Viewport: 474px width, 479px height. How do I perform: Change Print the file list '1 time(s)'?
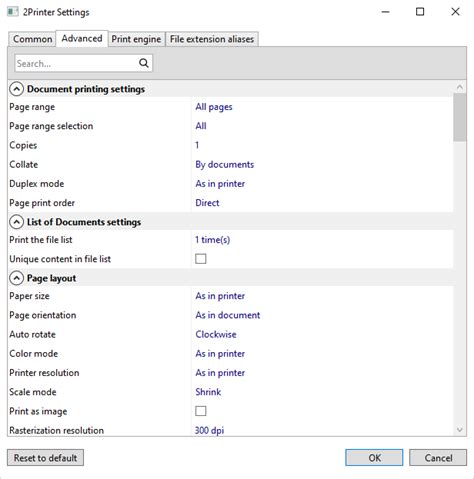click(x=212, y=240)
